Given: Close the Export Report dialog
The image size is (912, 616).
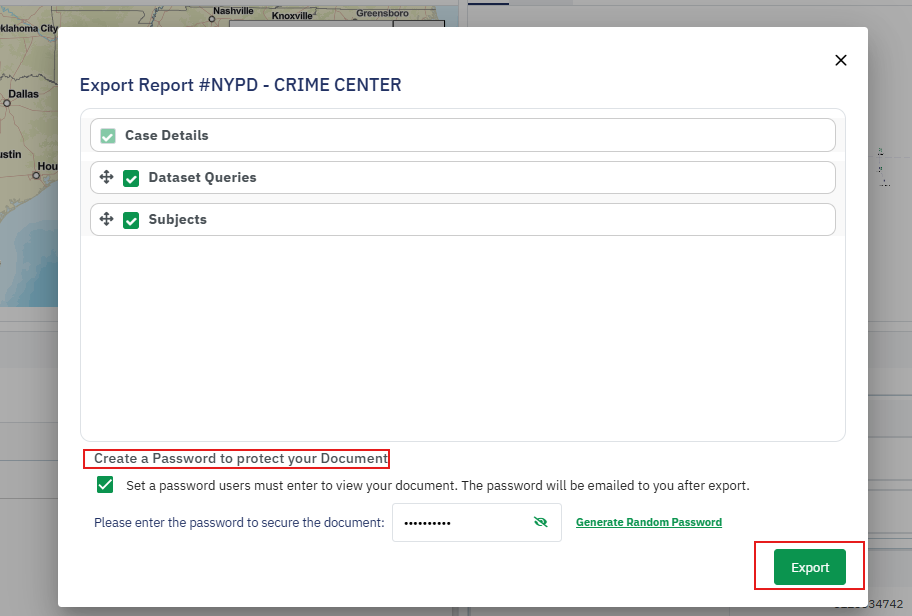Looking at the screenshot, I should pyautogui.click(x=841, y=60).
